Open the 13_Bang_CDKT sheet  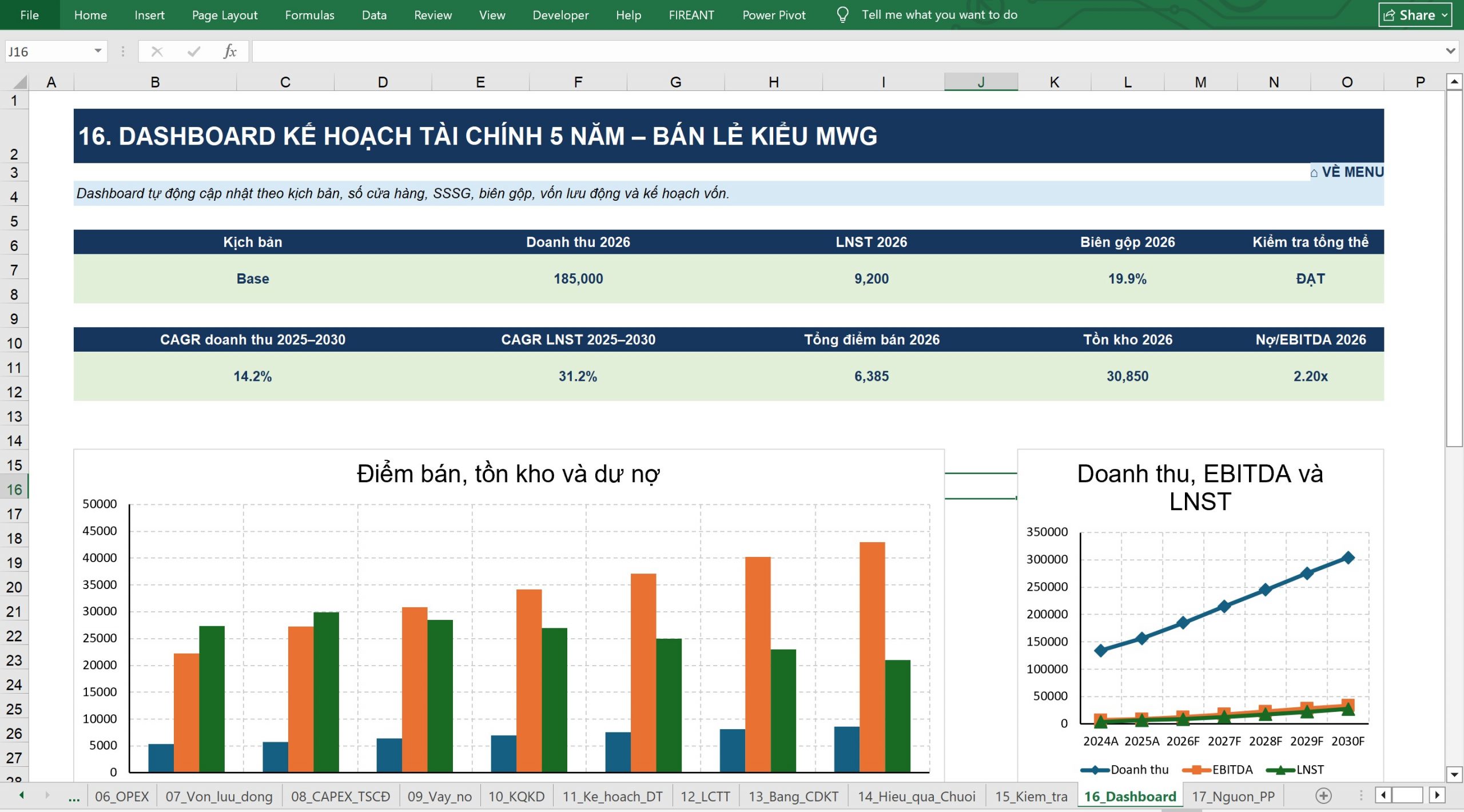click(x=794, y=796)
